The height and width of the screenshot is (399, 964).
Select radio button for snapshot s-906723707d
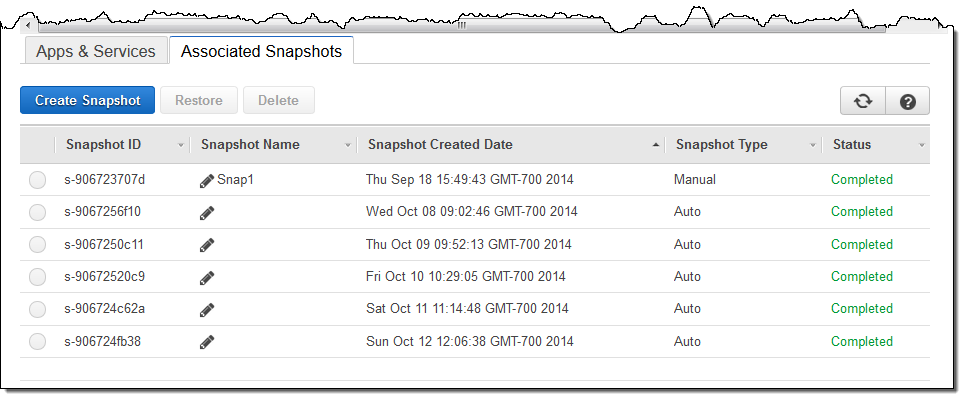[38, 180]
